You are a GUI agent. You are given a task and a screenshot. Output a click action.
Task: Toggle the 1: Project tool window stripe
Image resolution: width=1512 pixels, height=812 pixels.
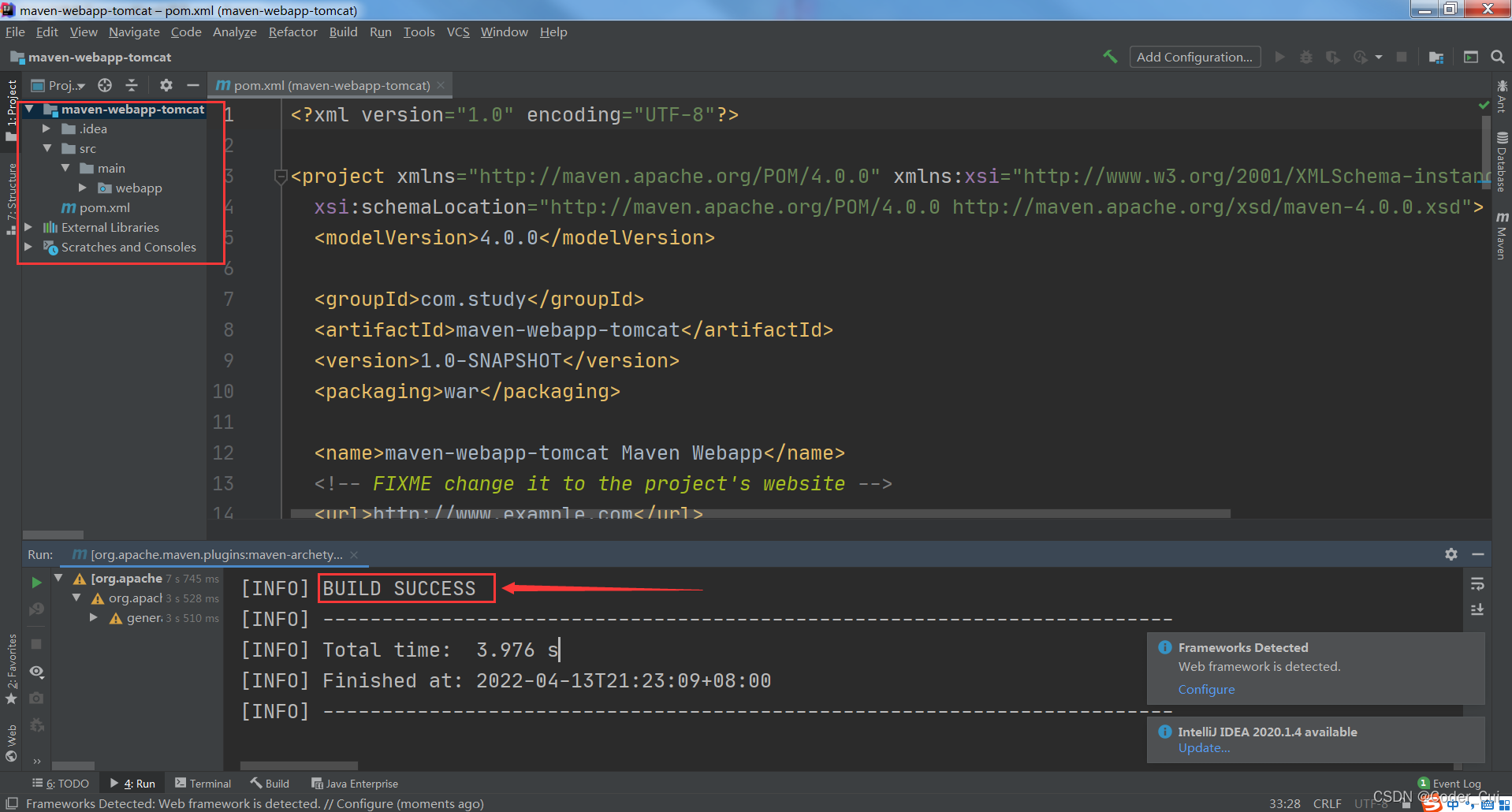pos(11,109)
